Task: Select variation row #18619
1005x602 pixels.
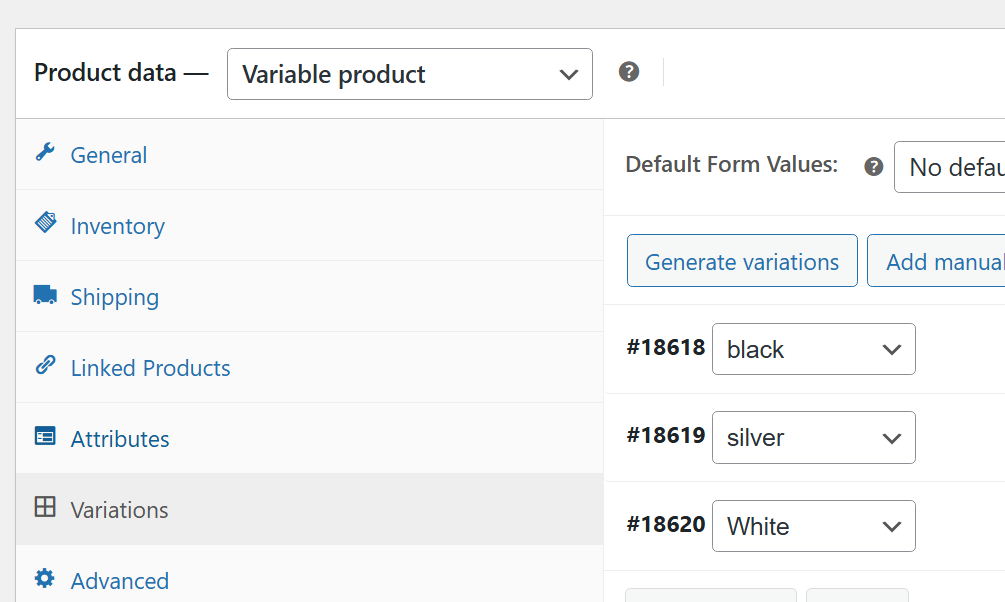Action: 665,436
